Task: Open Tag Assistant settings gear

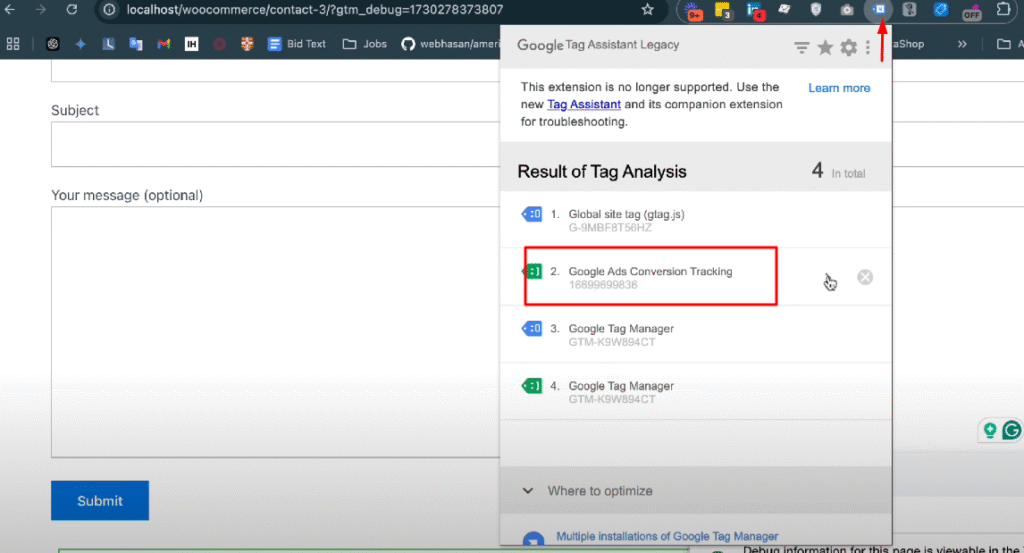Action: (848, 47)
